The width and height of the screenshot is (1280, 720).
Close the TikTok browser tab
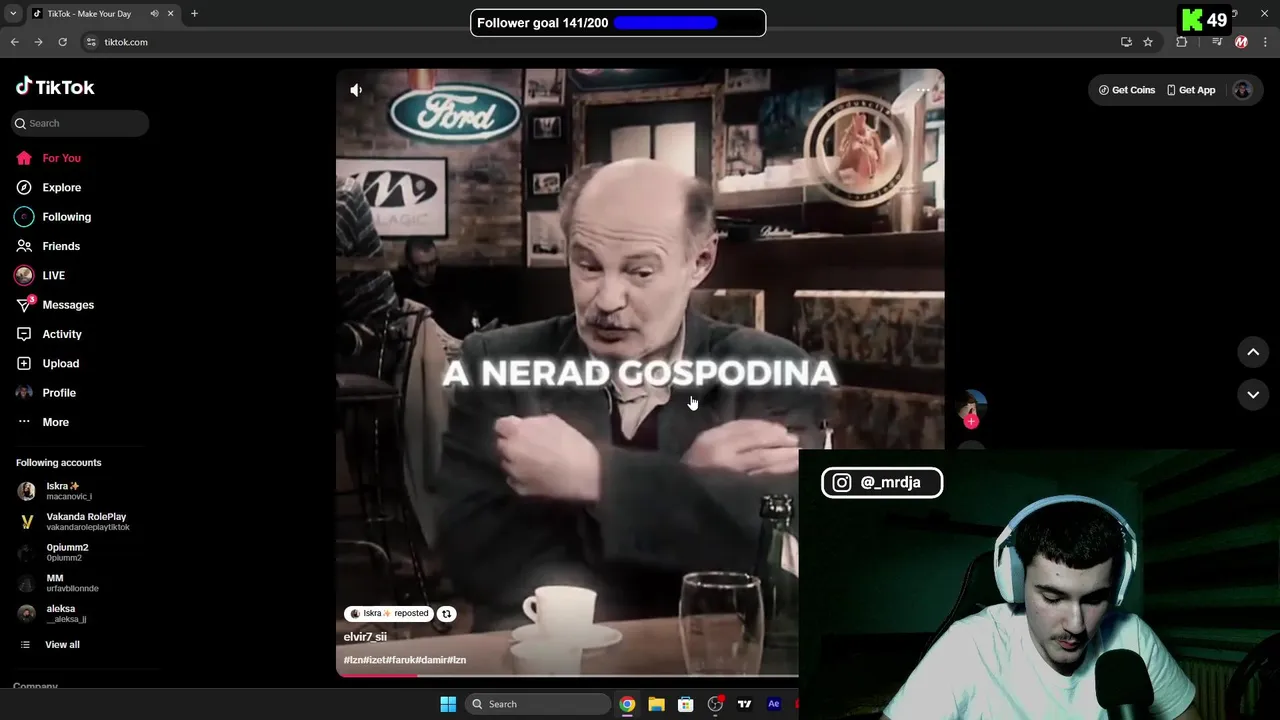170,14
